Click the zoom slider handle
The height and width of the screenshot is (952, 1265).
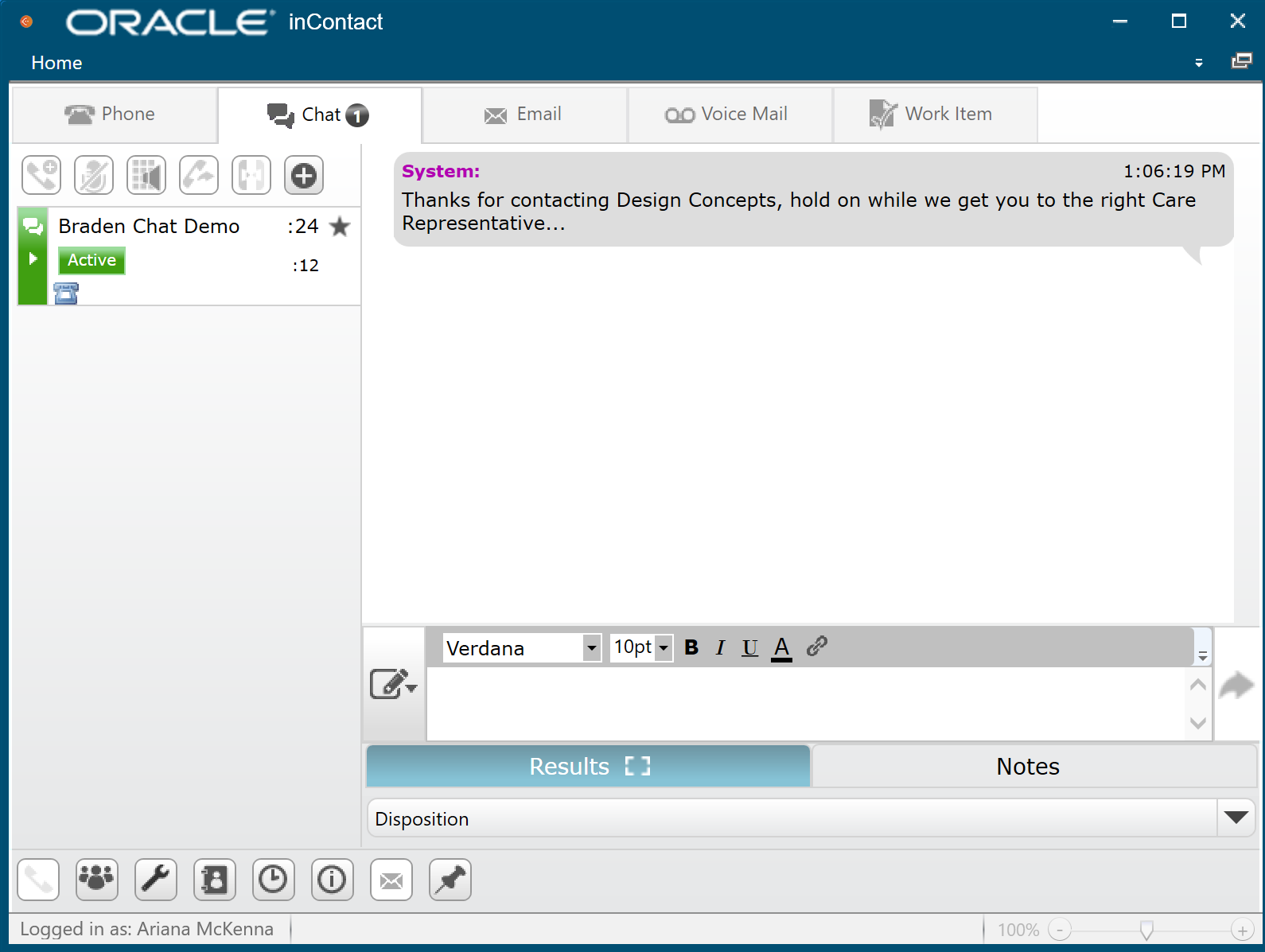tap(1146, 930)
